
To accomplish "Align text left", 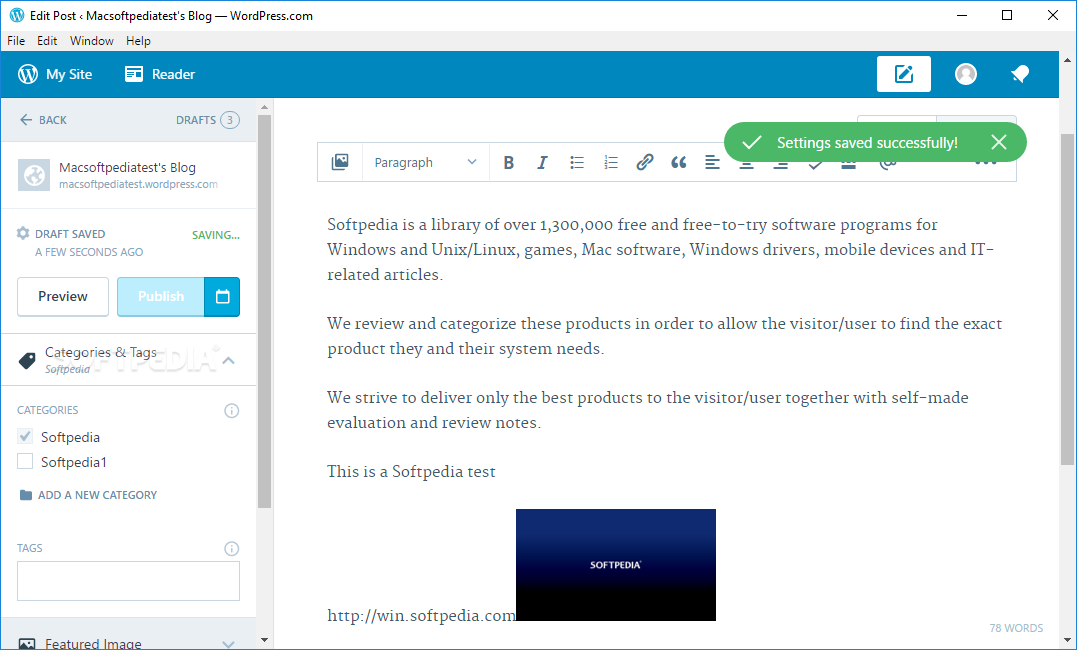I will [712, 162].
